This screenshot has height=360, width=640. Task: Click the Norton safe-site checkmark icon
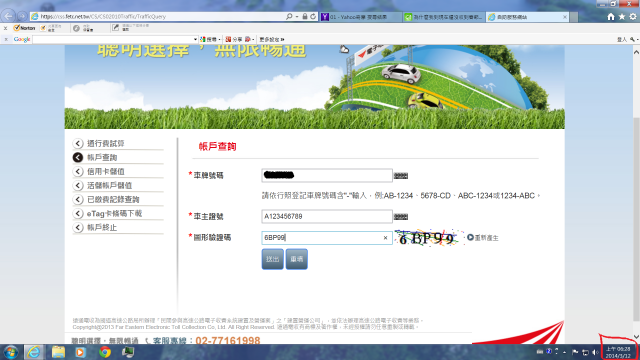[x=43, y=28]
